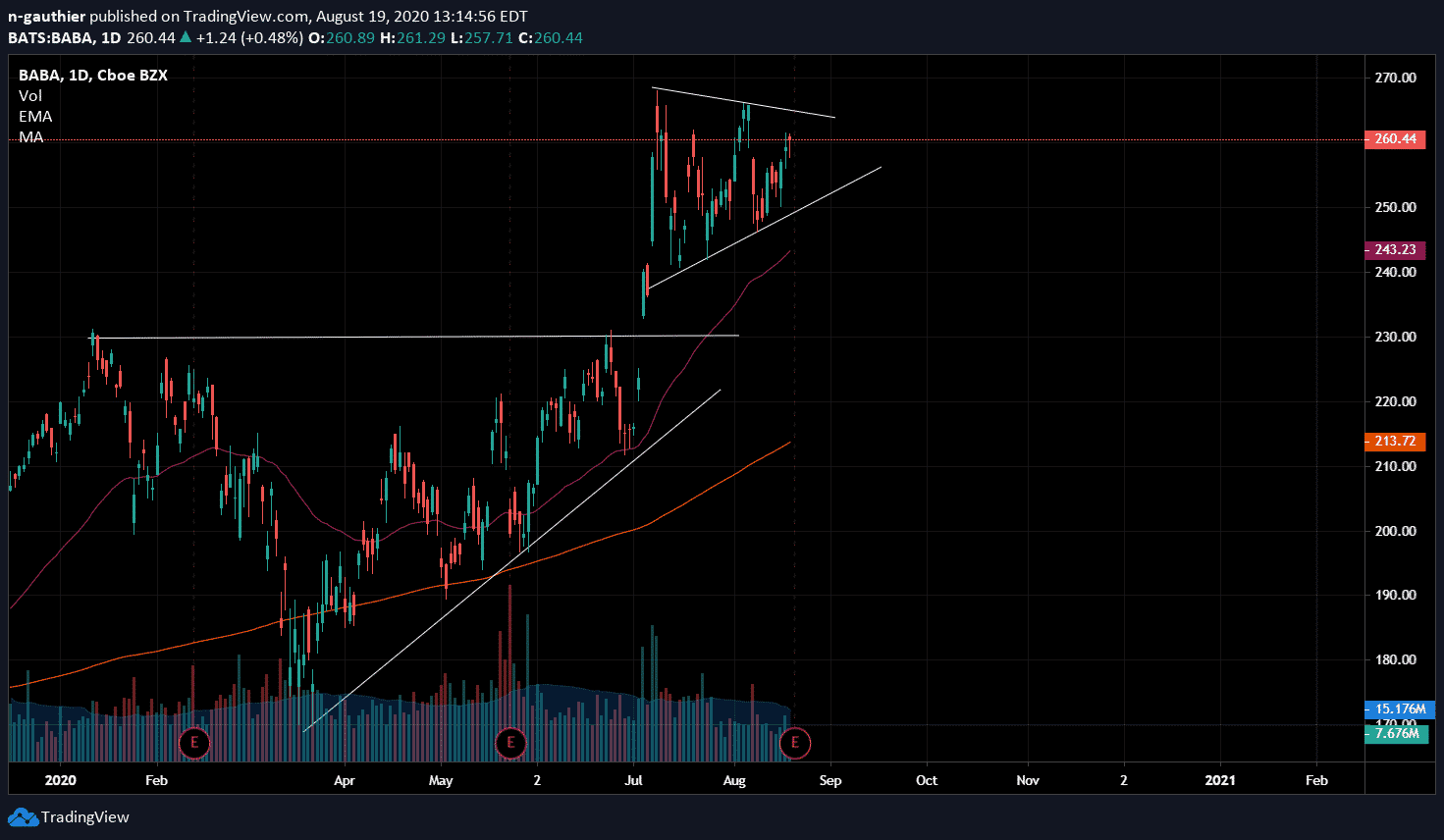Click the green up-triangle price change indicator

(x=186, y=37)
